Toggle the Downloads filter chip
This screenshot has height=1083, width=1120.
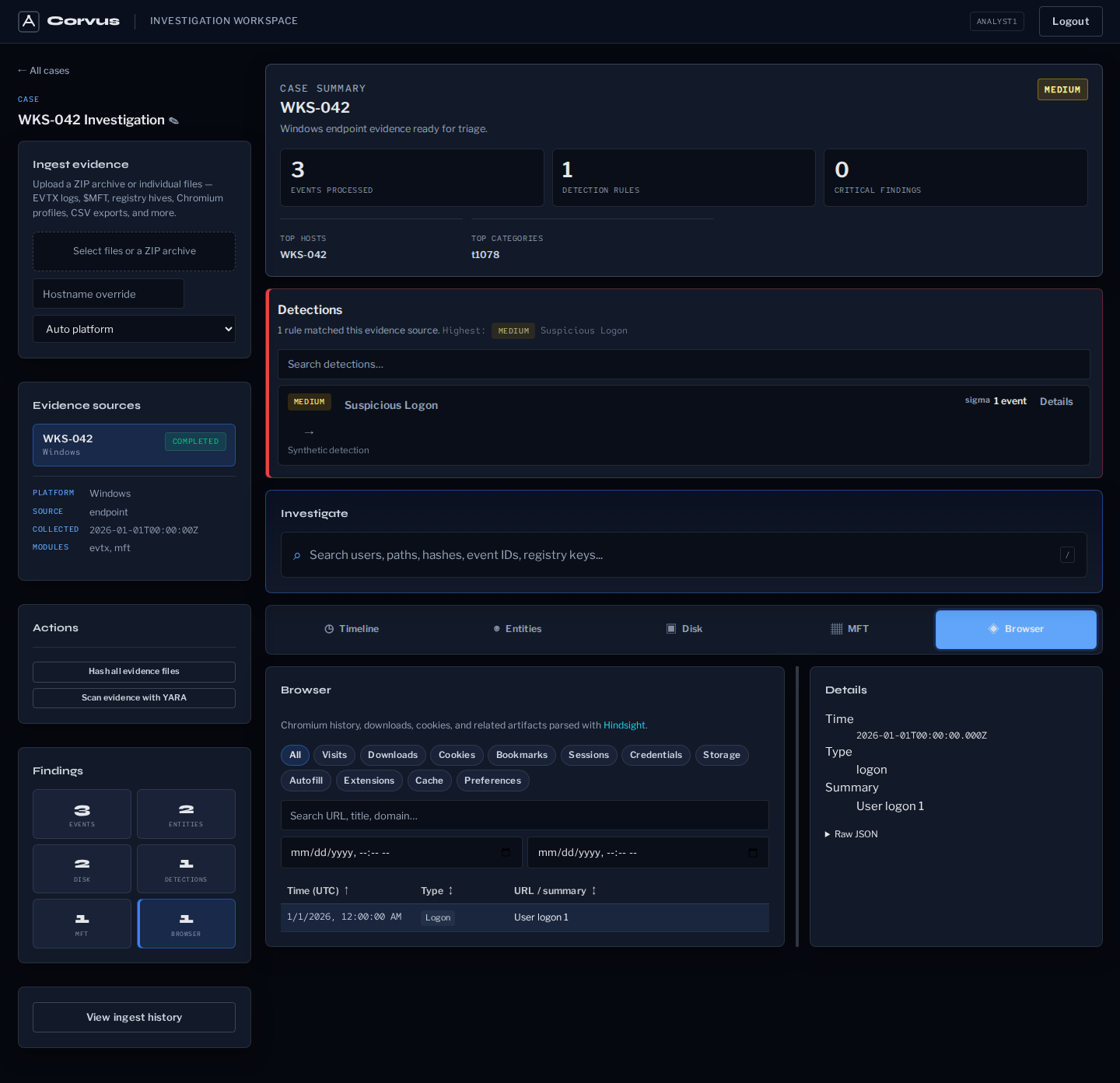tap(393, 755)
